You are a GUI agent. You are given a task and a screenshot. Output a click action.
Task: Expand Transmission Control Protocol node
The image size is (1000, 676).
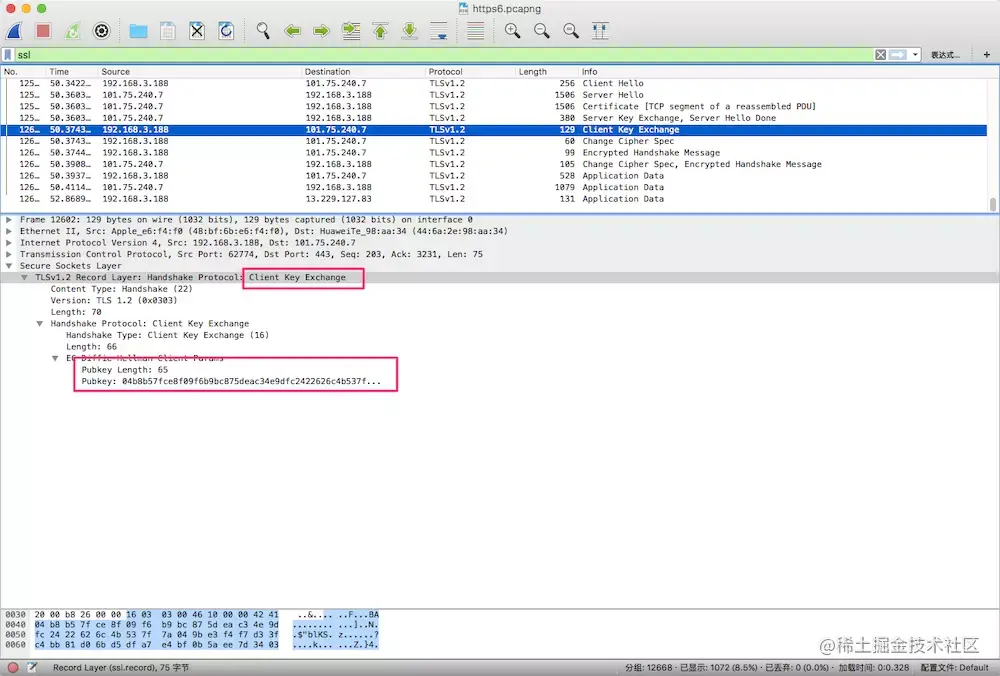coord(9,254)
